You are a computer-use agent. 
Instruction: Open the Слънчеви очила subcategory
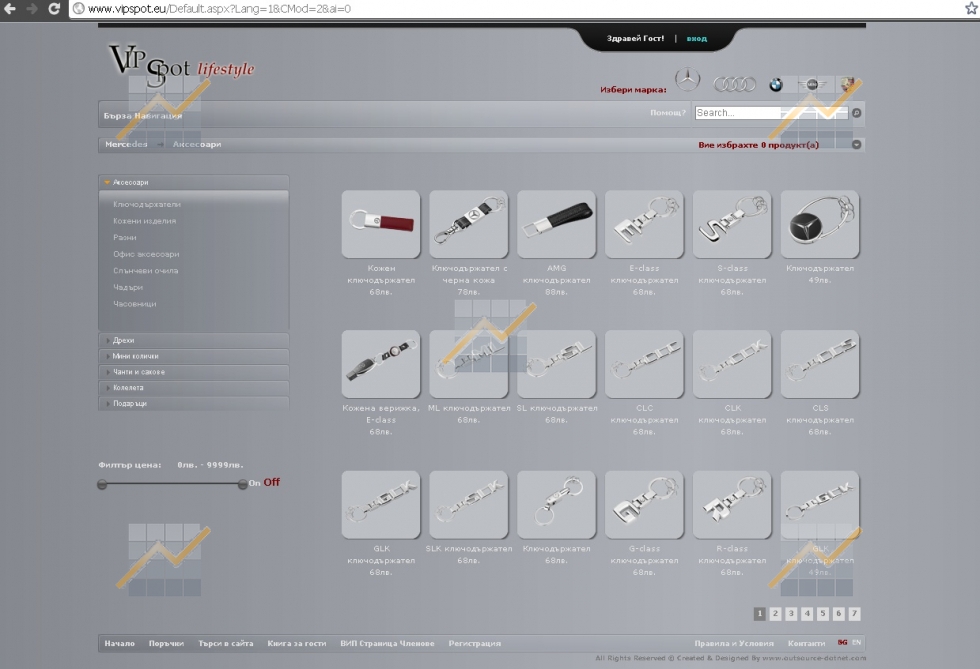[x=146, y=271]
